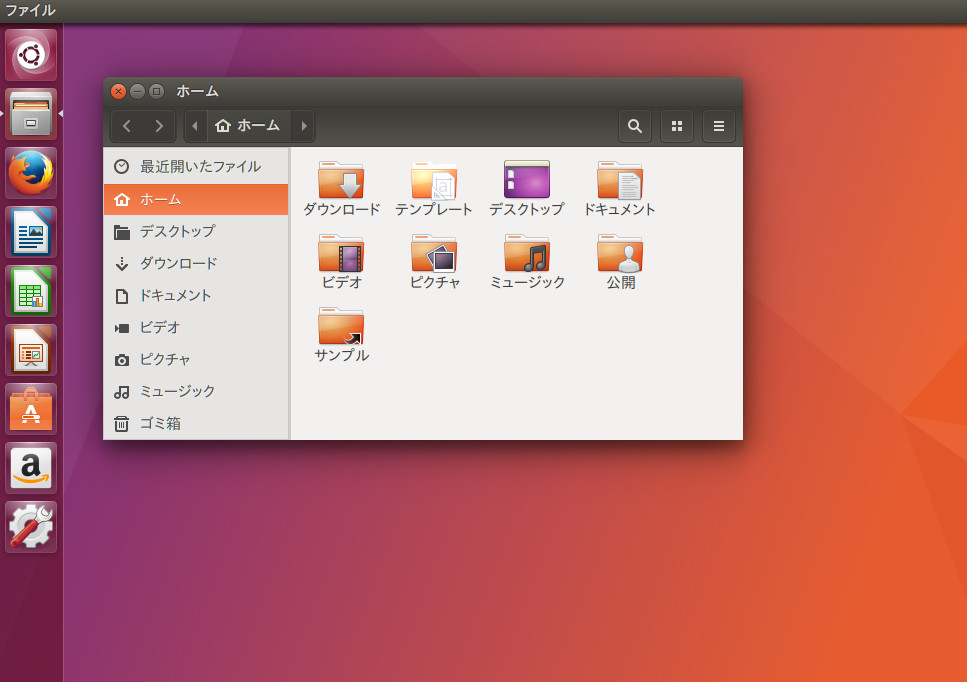
Task: Open the hamburger menu
Action: pyautogui.click(x=718, y=127)
